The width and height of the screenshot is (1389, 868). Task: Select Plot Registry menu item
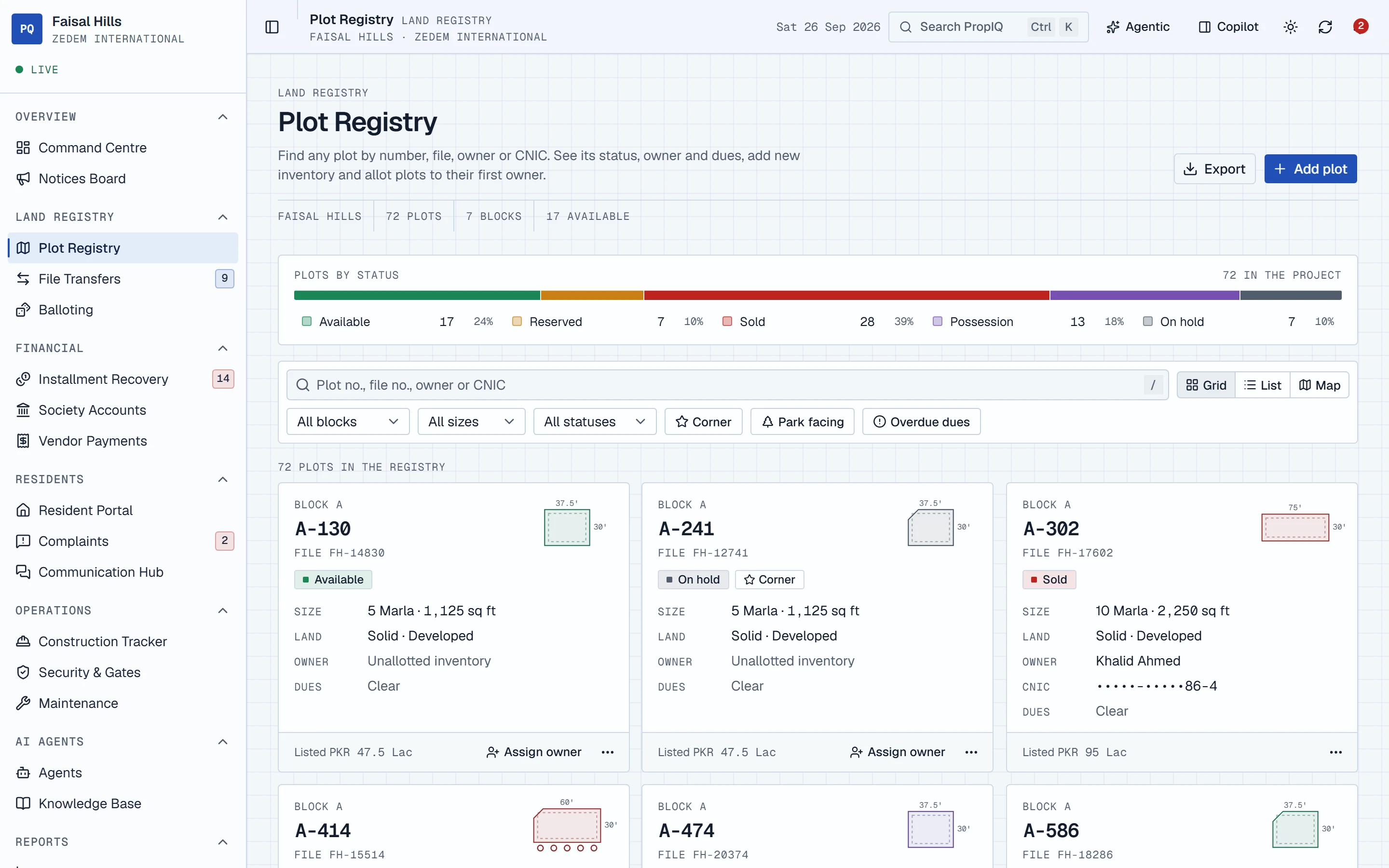click(x=123, y=247)
